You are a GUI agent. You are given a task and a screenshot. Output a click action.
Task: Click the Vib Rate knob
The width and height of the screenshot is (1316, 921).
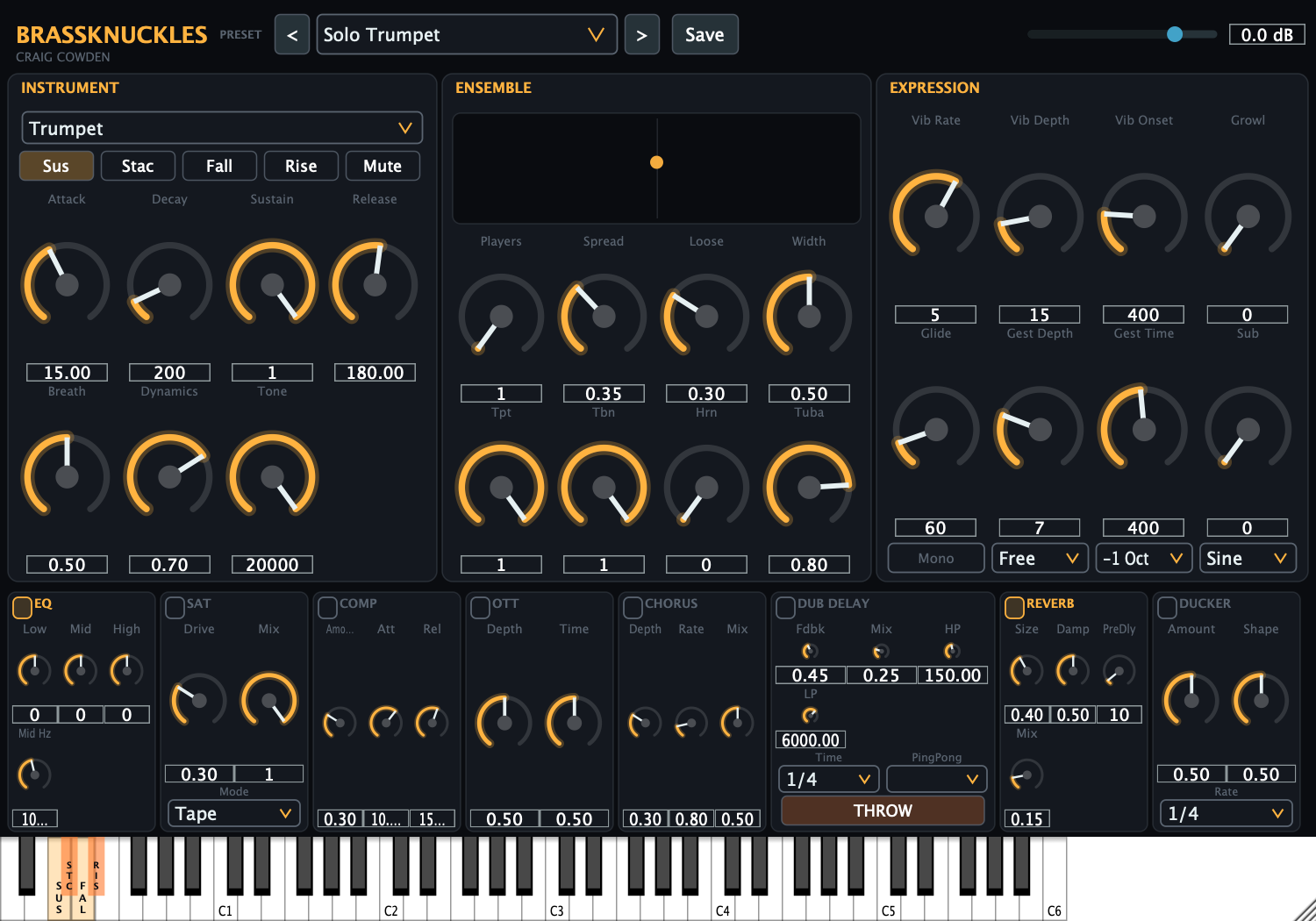pyautogui.click(x=936, y=216)
